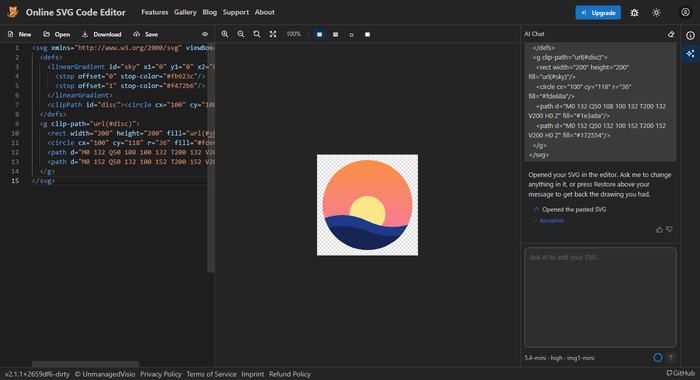Click the '</defs>' line in AI chat code
700x380 pixels.
coord(544,48)
